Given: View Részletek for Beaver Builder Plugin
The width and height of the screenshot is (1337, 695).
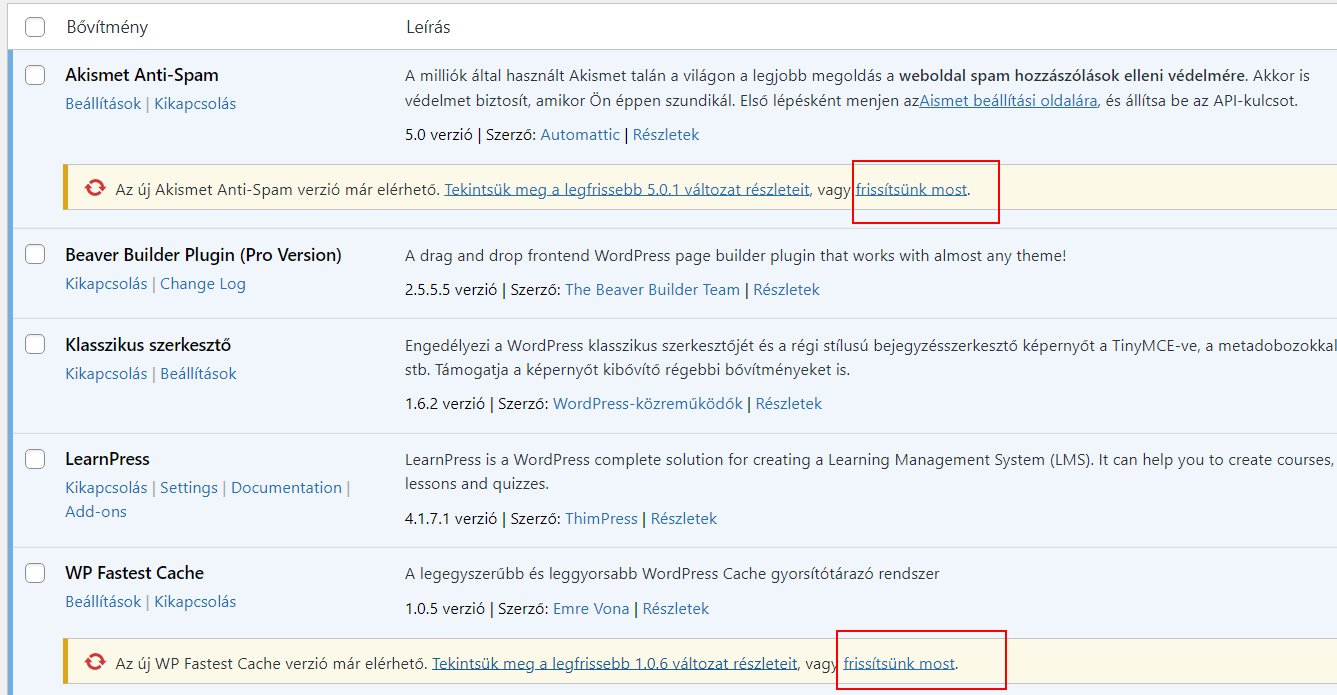Looking at the screenshot, I should (x=786, y=289).
